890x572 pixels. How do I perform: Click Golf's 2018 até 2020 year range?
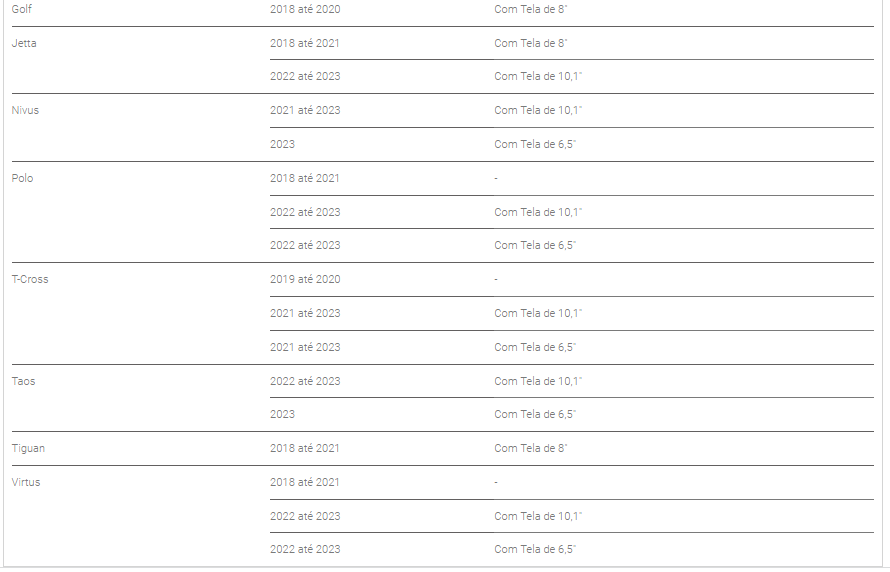click(305, 9)
